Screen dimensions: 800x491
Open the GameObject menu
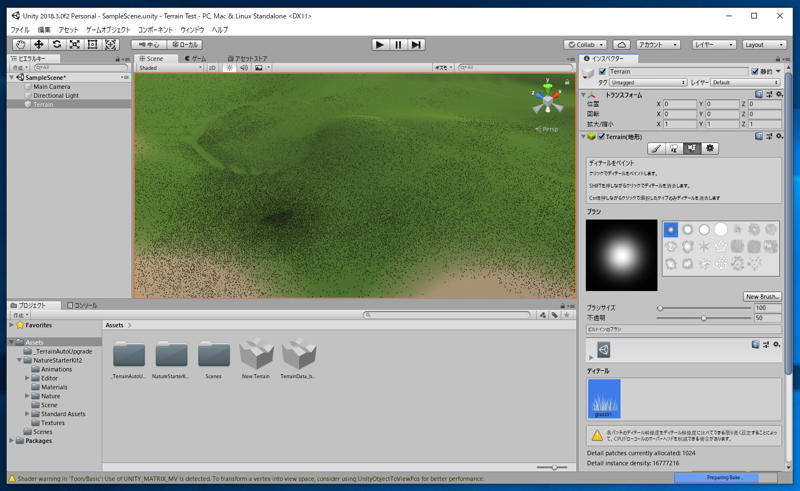click(x=108, y=30)
